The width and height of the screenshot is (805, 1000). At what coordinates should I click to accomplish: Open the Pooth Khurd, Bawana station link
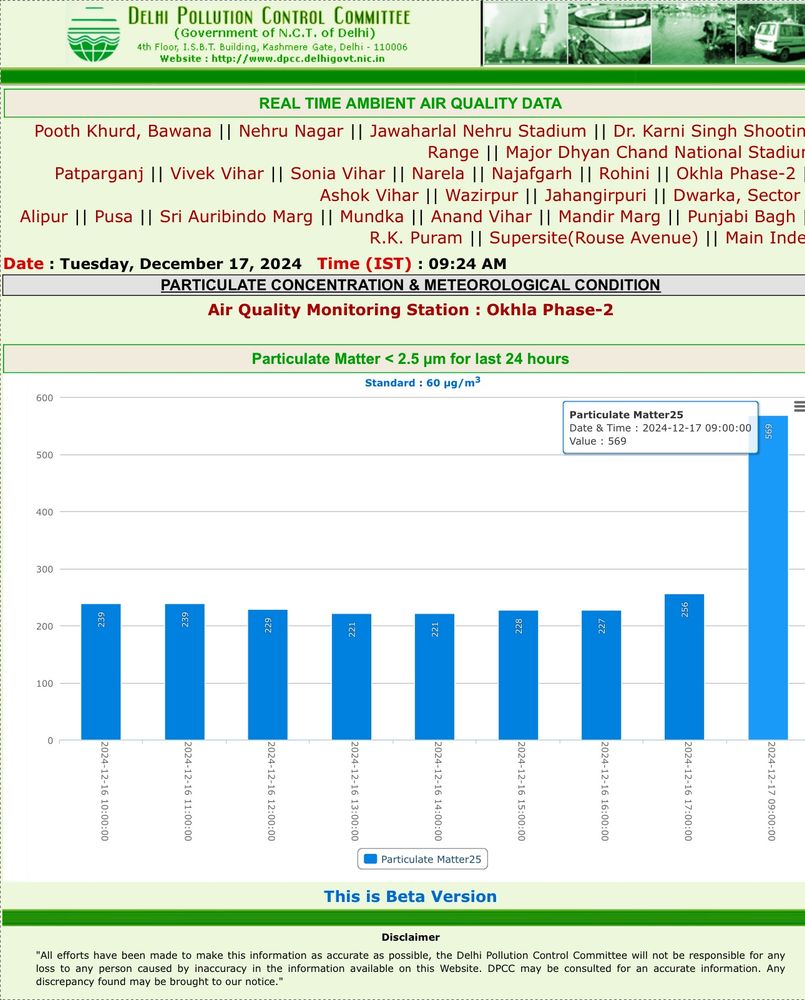pyautogui.click(x=122, y=131)
